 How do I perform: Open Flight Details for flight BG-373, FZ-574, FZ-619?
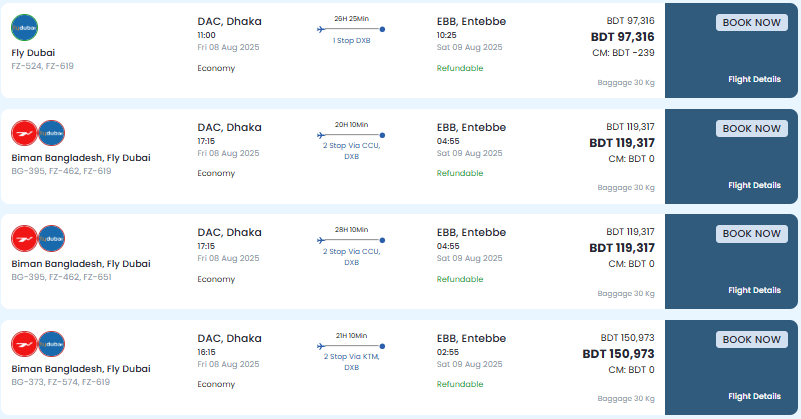coord(755,396)
